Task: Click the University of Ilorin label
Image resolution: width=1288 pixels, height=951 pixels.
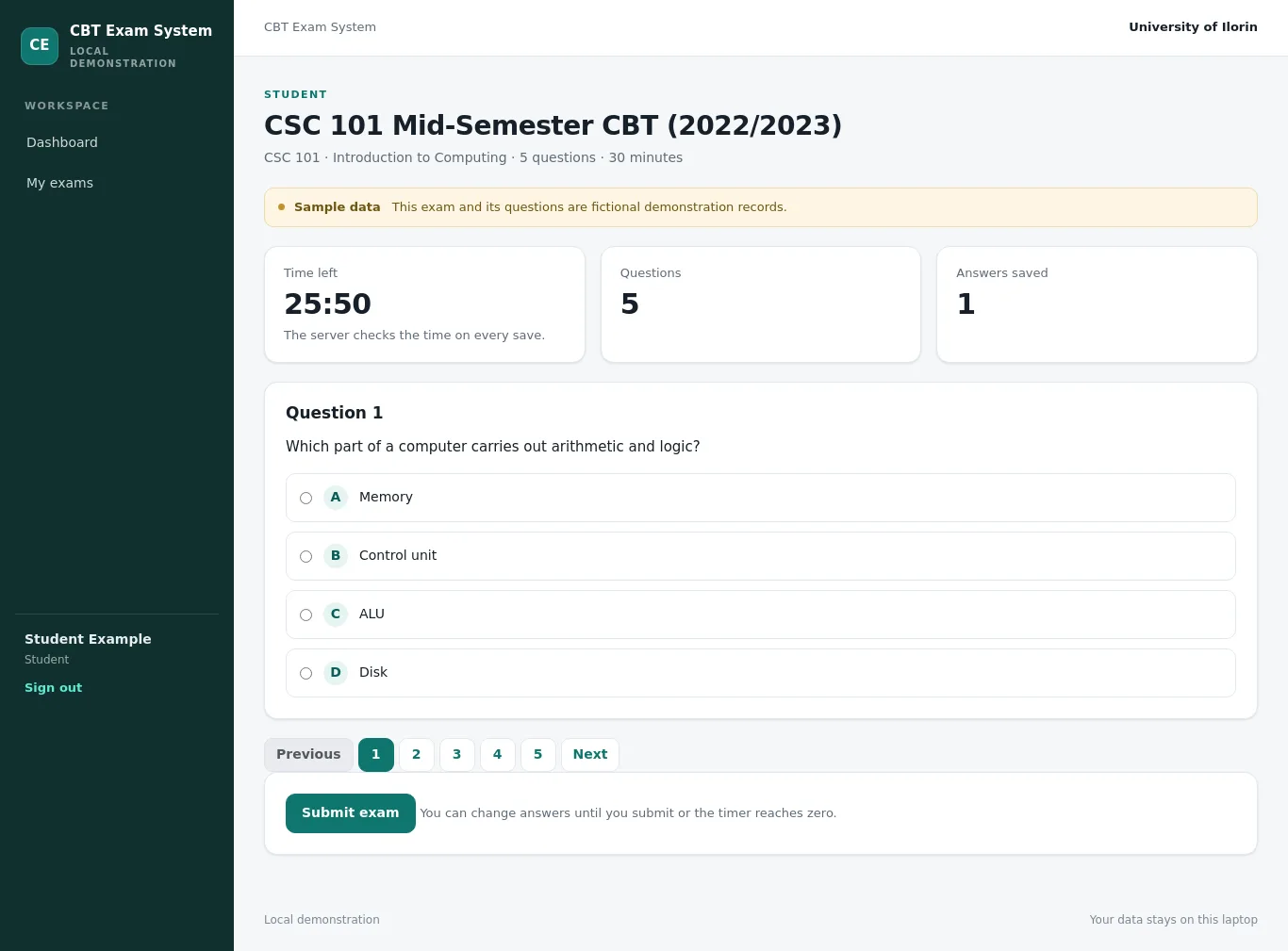Action: click(1193, 27)
